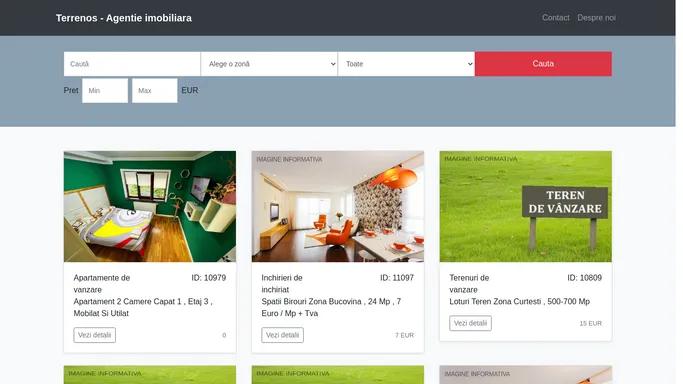This screenshot has width=683, height=384.
Task: Open the orange living room office photo
Action: (x=338, y=206)
